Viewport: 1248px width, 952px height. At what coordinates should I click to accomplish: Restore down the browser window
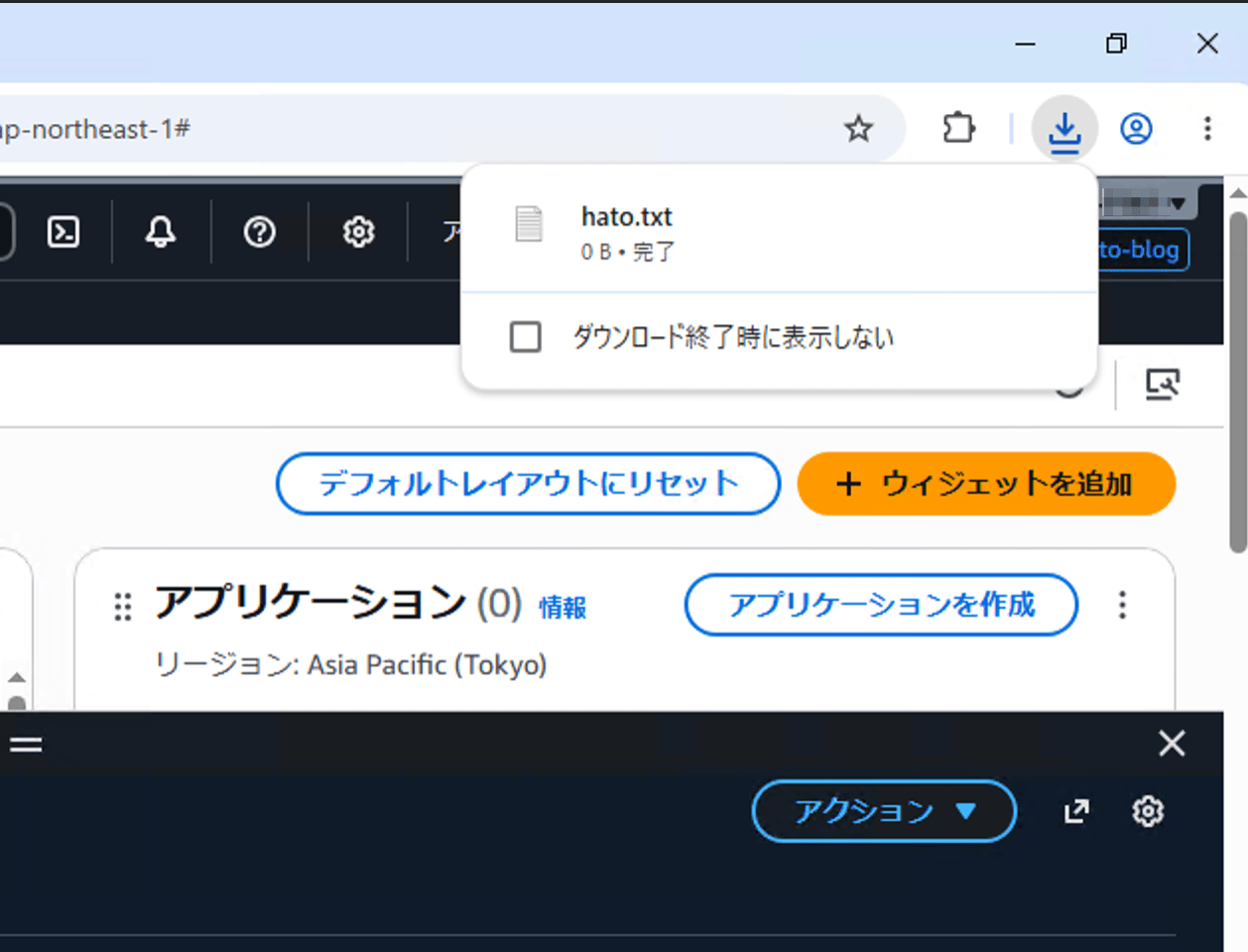click(1116, 43)
